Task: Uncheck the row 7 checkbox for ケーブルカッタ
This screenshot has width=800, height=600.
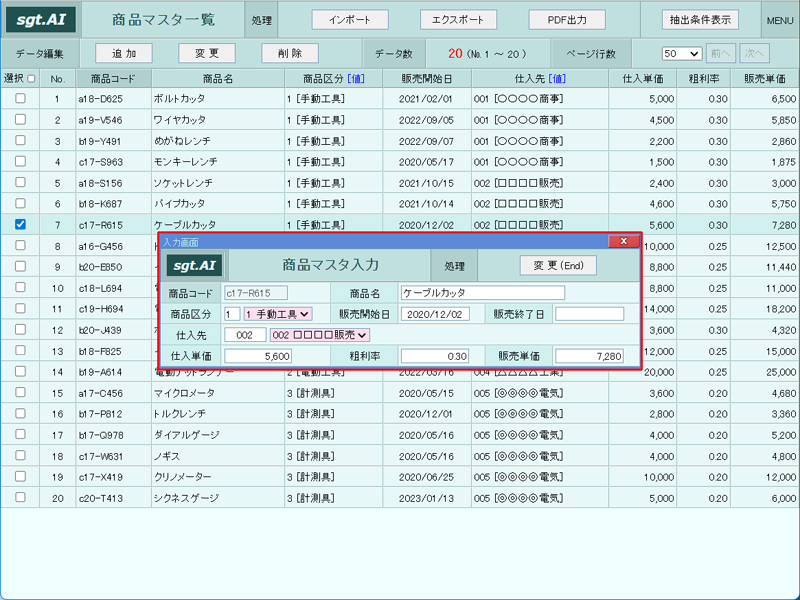Action: pos(20,224)
